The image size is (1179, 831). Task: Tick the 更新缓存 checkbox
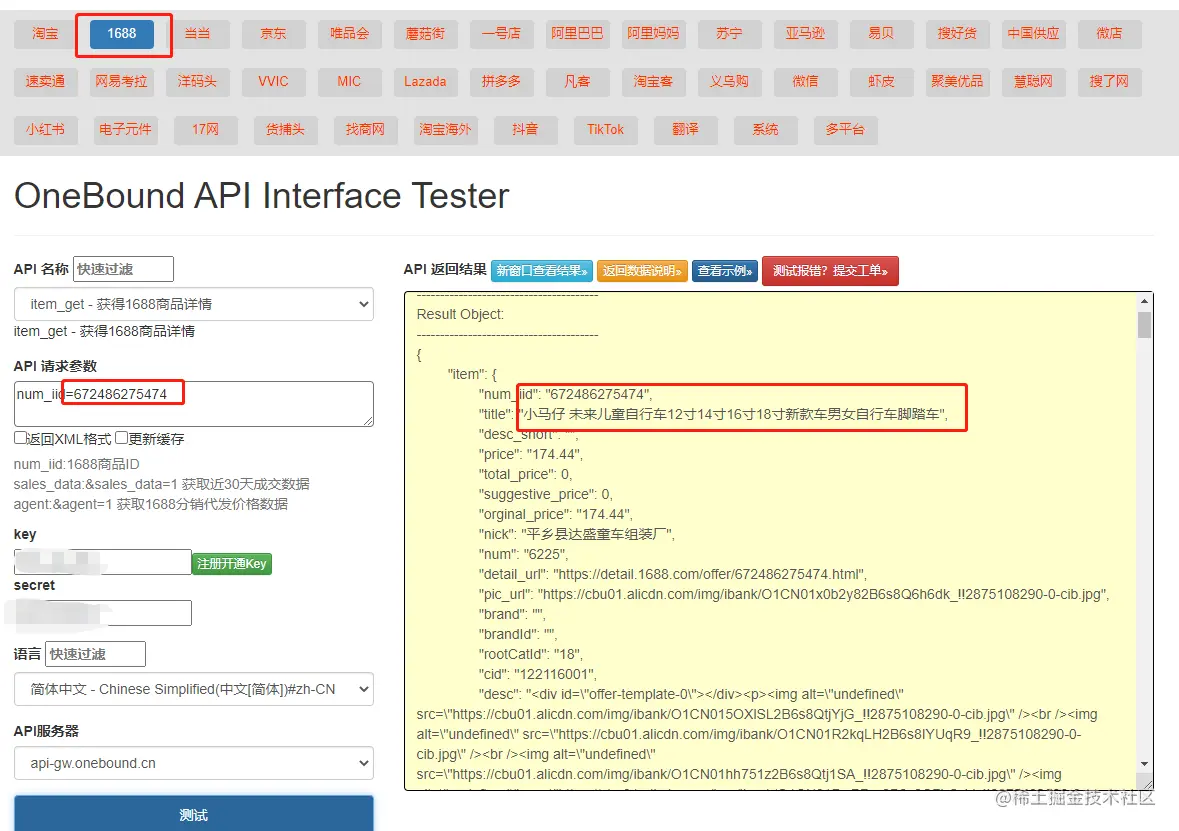tap(121, 438)
